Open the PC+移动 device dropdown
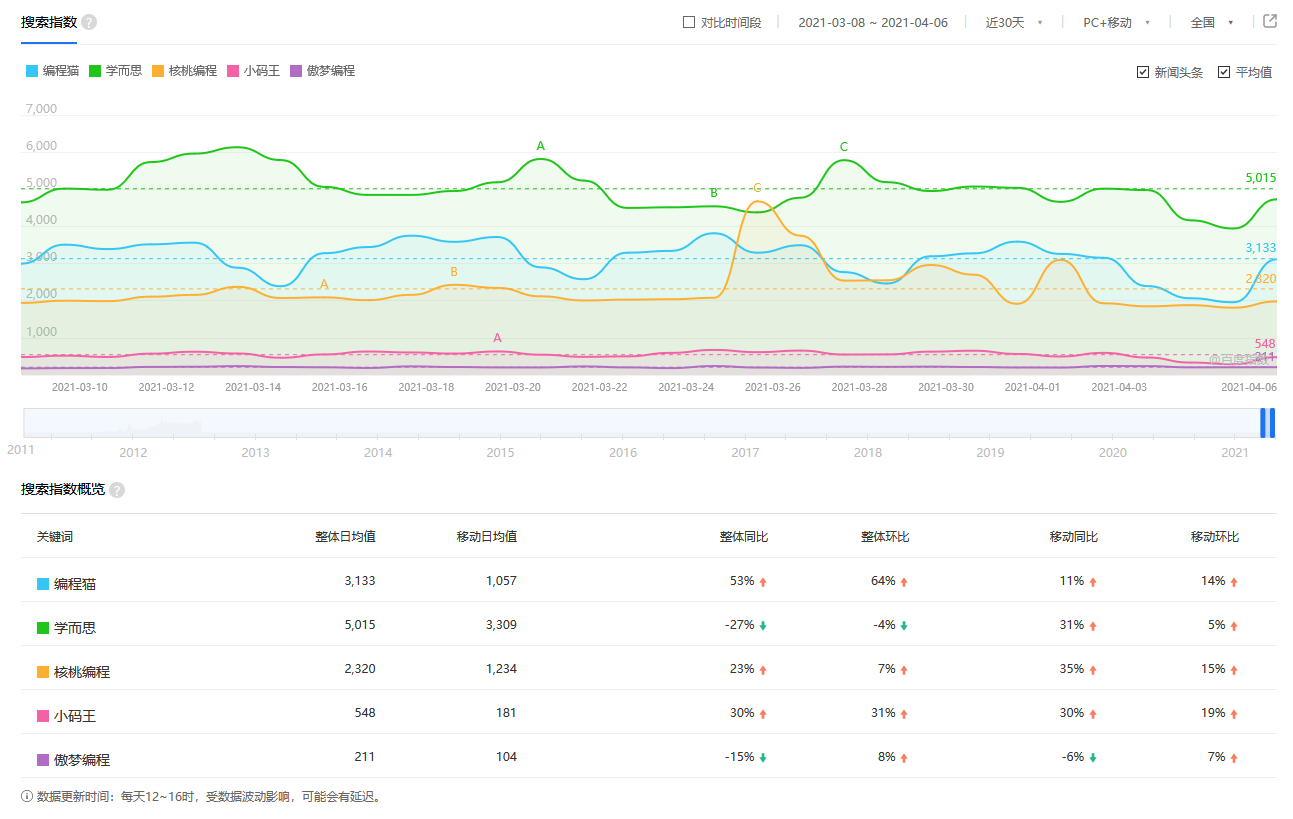The height and width of the screenshot is (819, 1293). 1116,22
